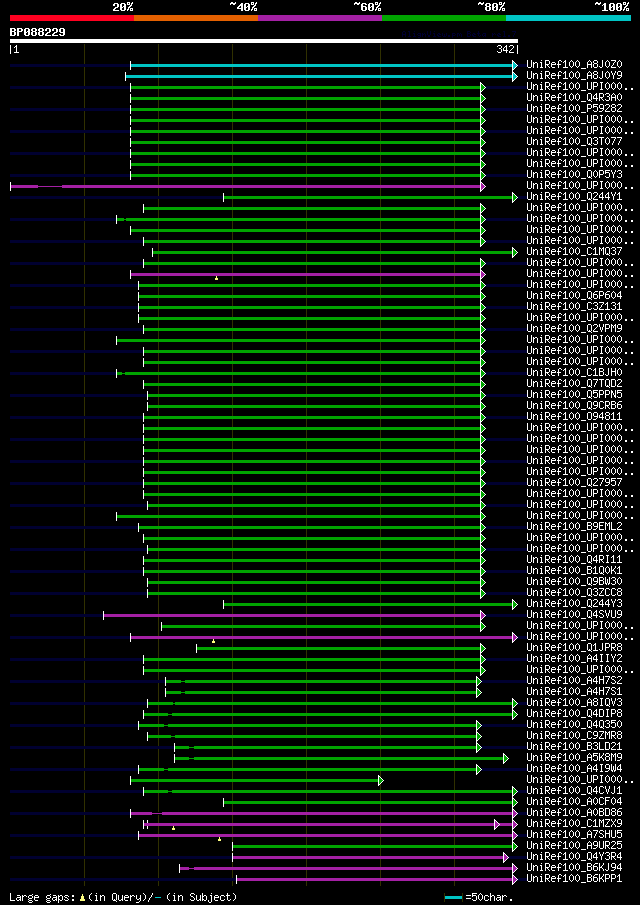Select the UniRef100_C1BJH0 label
Image resolution: width=640 pixels, height=905 pixels.
574,373
